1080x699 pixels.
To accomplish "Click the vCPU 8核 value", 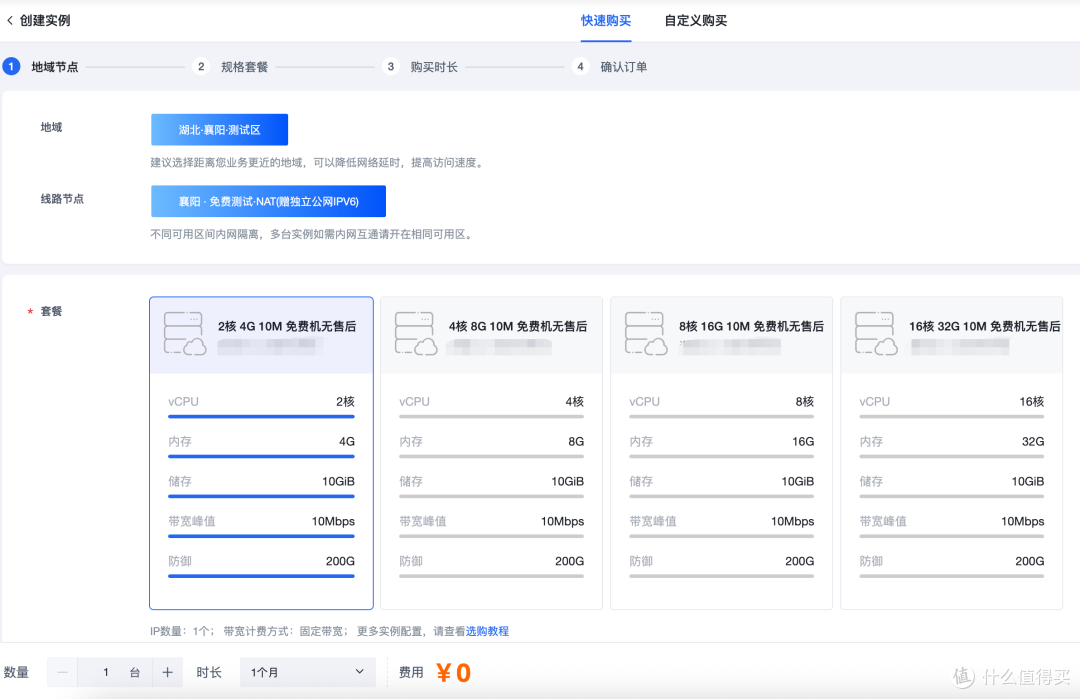I will [x=804, y=401].
